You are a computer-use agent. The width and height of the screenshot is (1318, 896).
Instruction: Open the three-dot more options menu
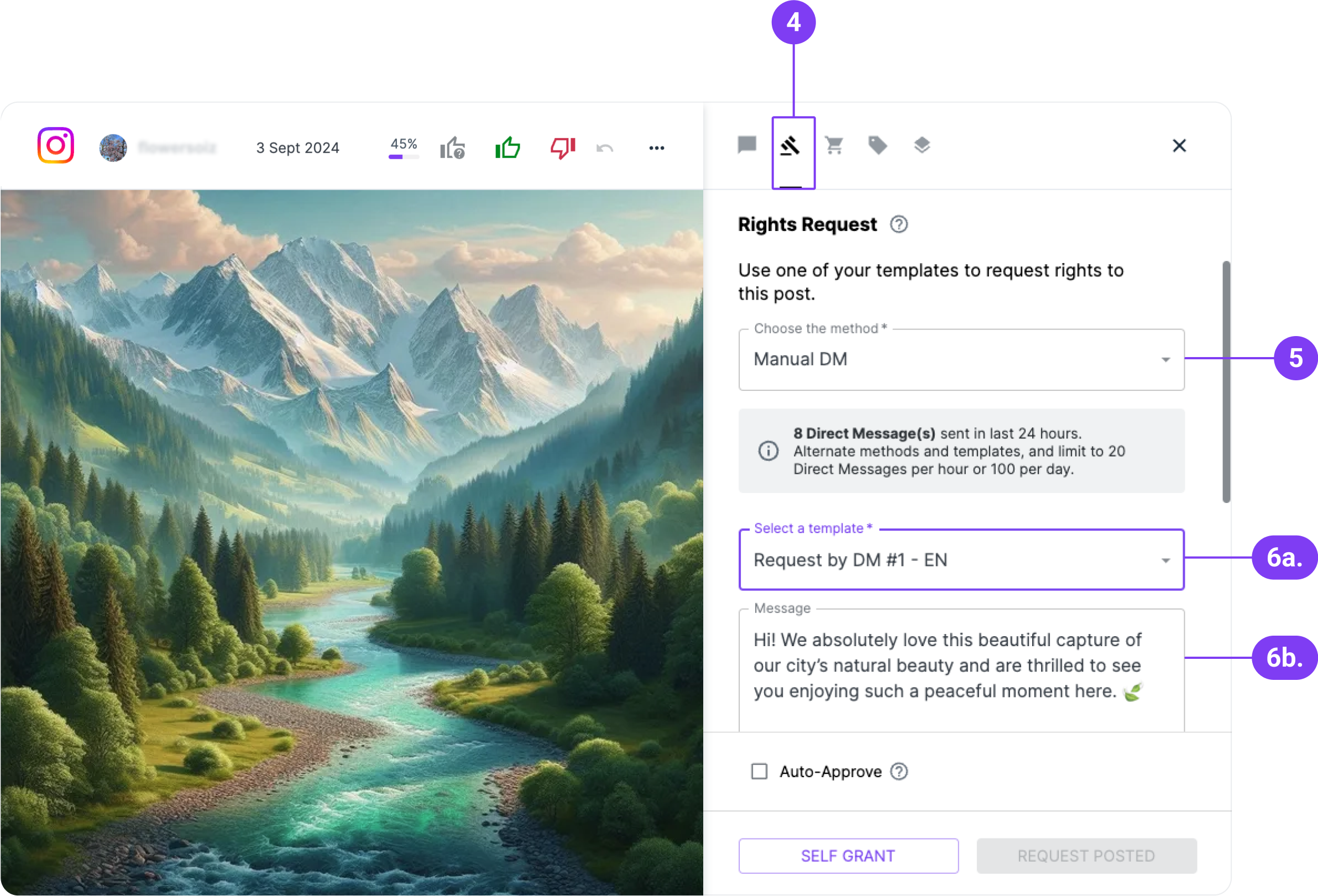click(657, 148)
